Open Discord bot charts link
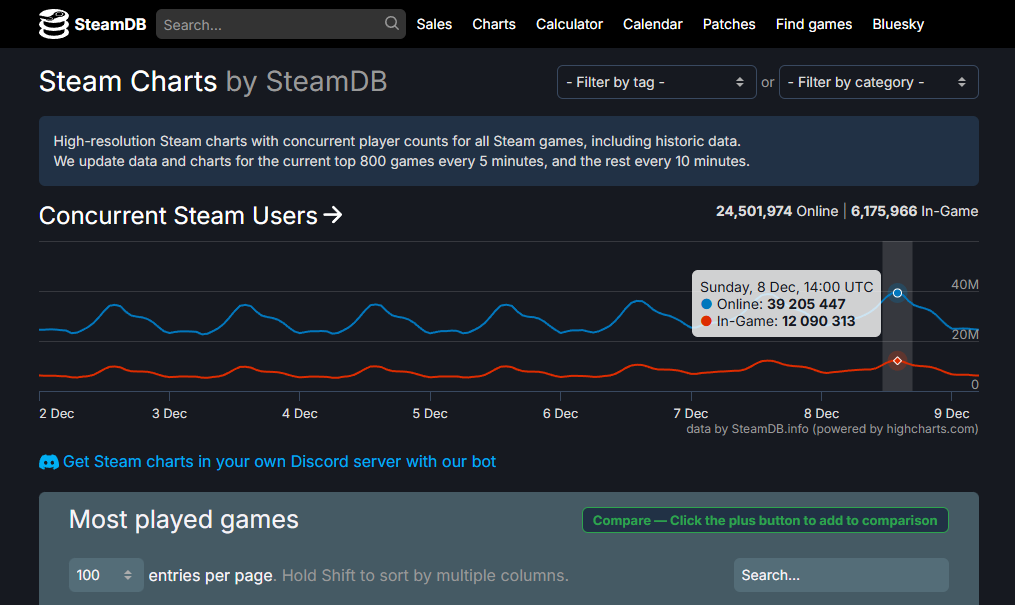This screenshot has height=605, width=1015. pos(279,461)
